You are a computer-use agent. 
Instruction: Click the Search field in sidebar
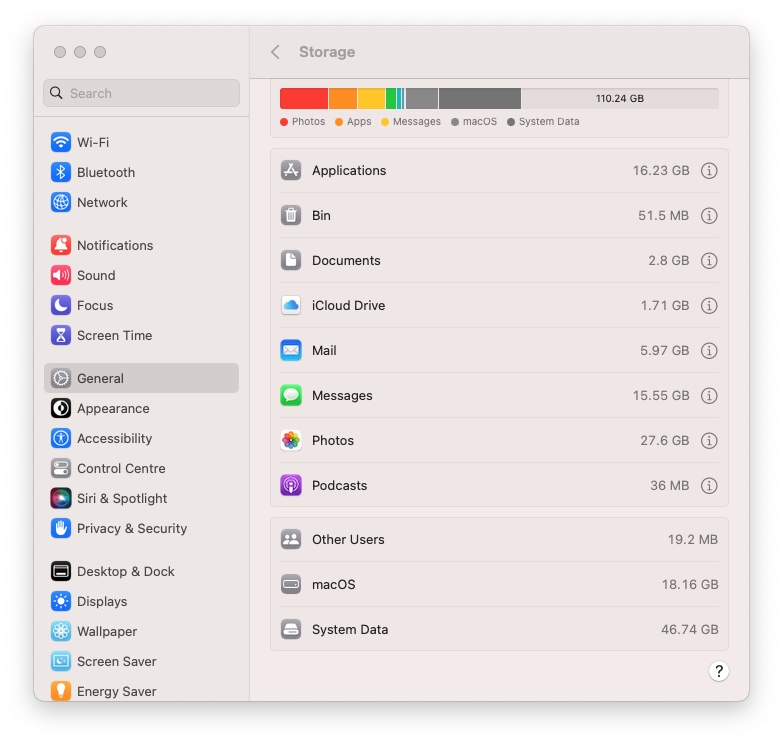141,93
